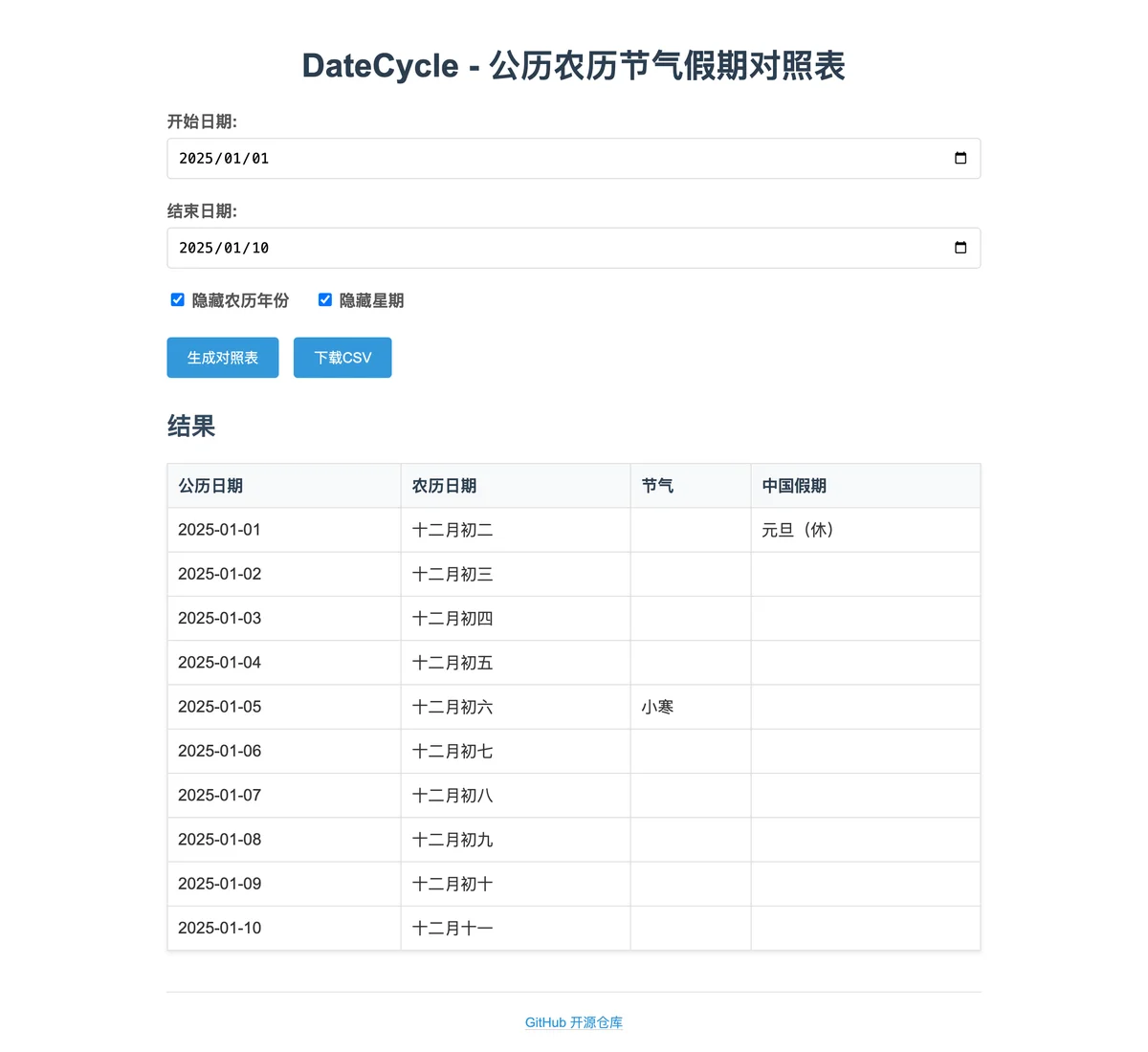1148x1052 pixels.
Task: Select the 2025-01-08 date cell
Action: coord(284,840)
